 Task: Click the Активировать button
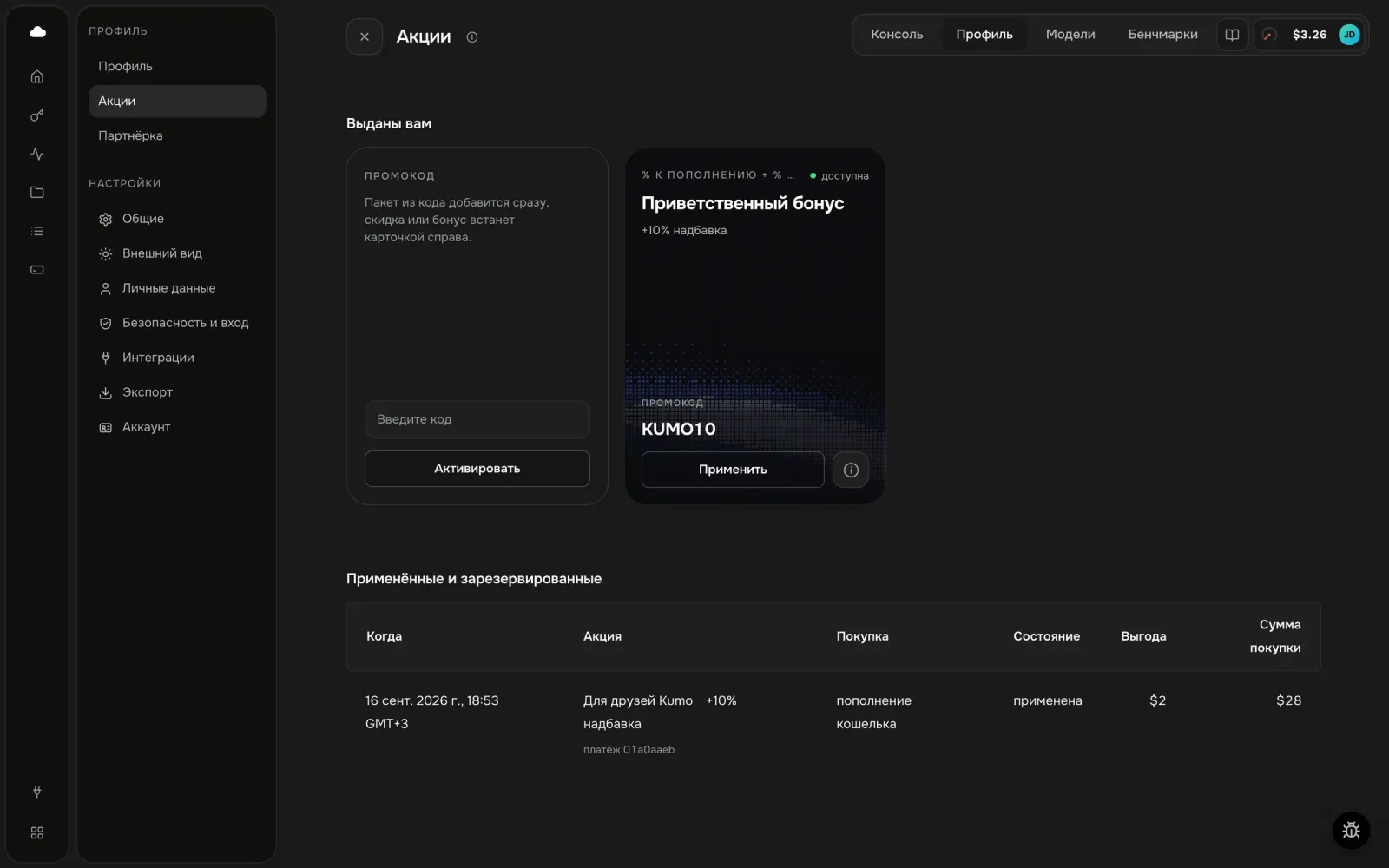477,469
